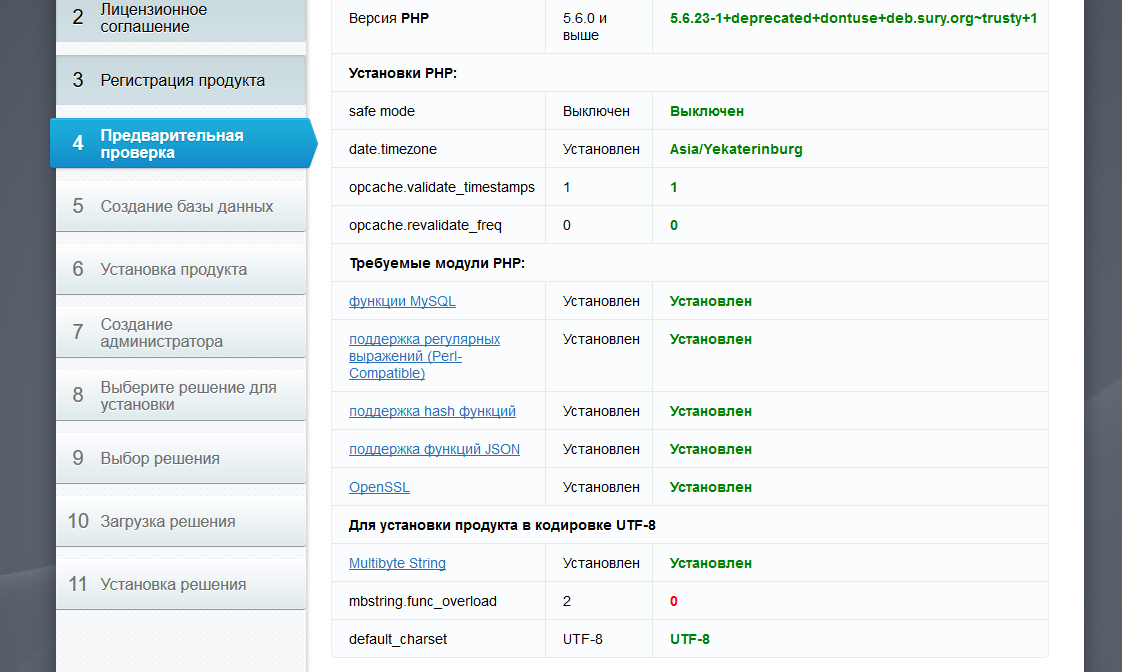
Task: Click the Asia/Yekaterinburg timezone value
Action: pyautogui.click(x=736, y=149)
